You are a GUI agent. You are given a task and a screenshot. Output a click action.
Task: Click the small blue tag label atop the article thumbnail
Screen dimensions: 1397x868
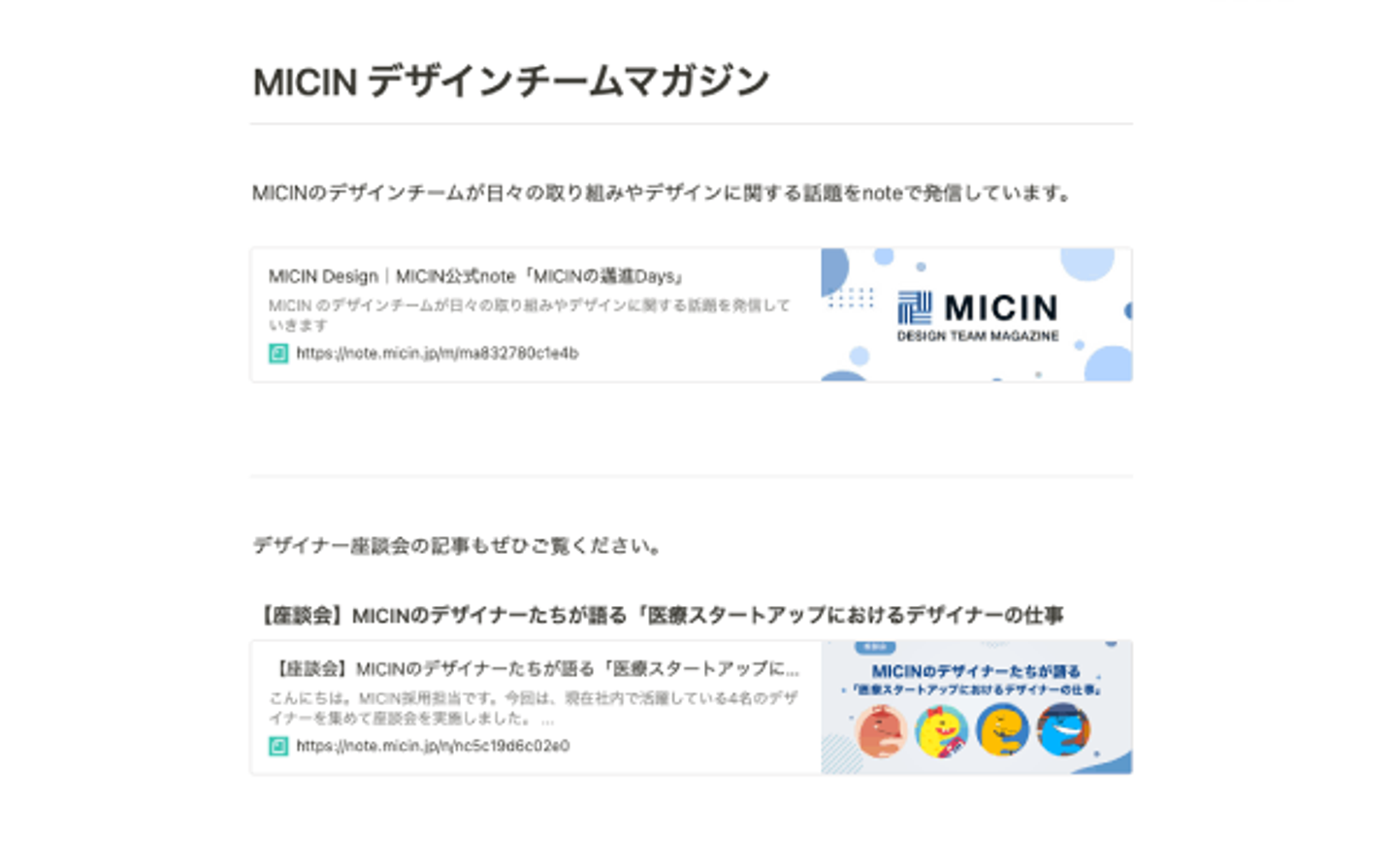(875, 647)
